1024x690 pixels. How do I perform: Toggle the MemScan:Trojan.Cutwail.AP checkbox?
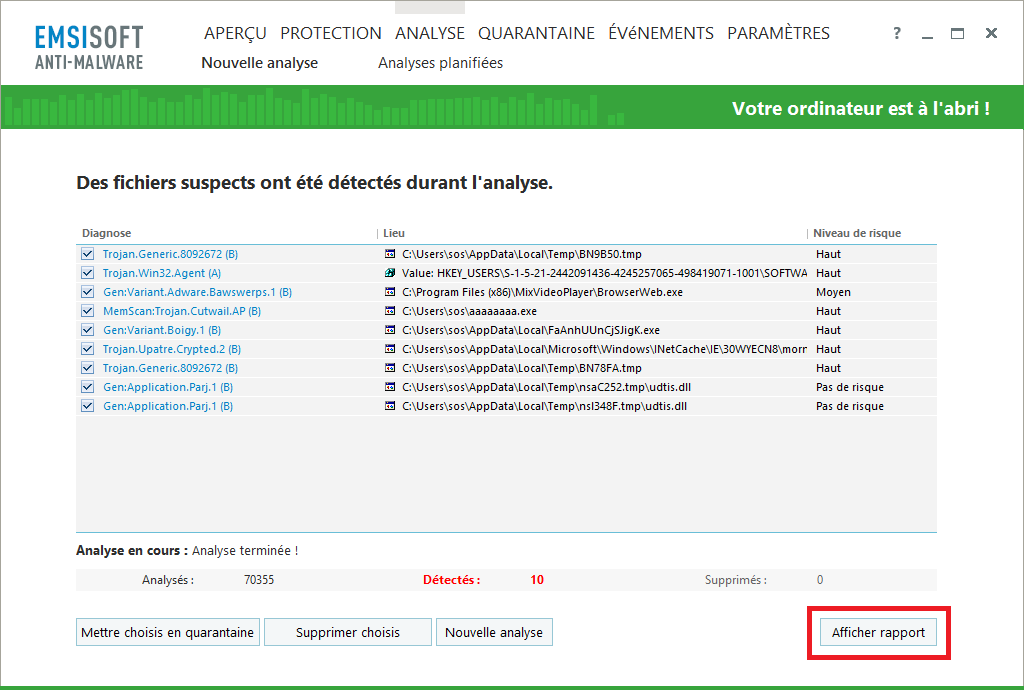tap(88, 311)
